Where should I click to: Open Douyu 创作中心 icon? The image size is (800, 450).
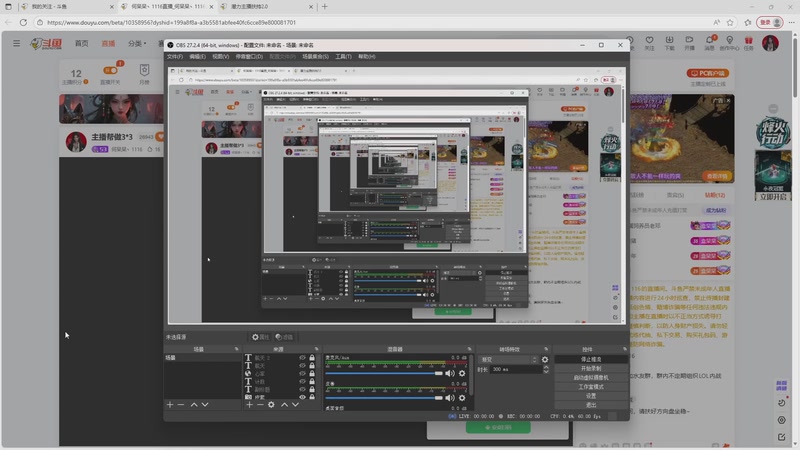pos(730,43)
